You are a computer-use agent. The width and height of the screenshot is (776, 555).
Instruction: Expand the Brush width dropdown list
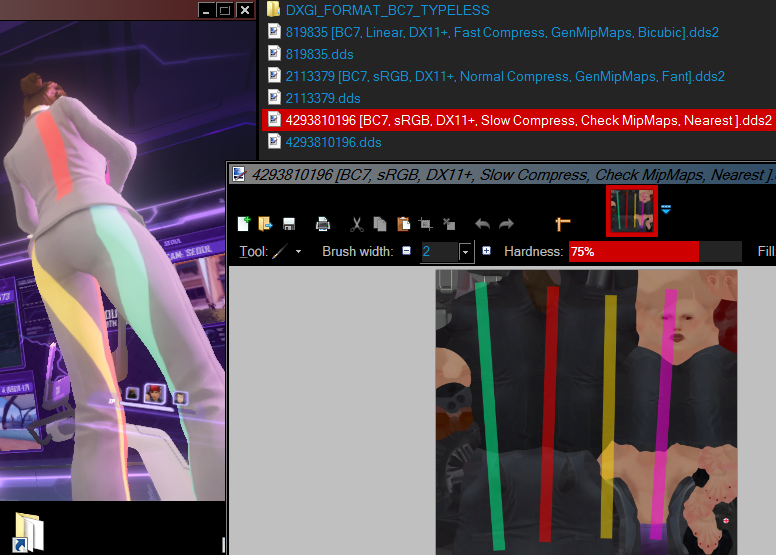click(465, 252)
